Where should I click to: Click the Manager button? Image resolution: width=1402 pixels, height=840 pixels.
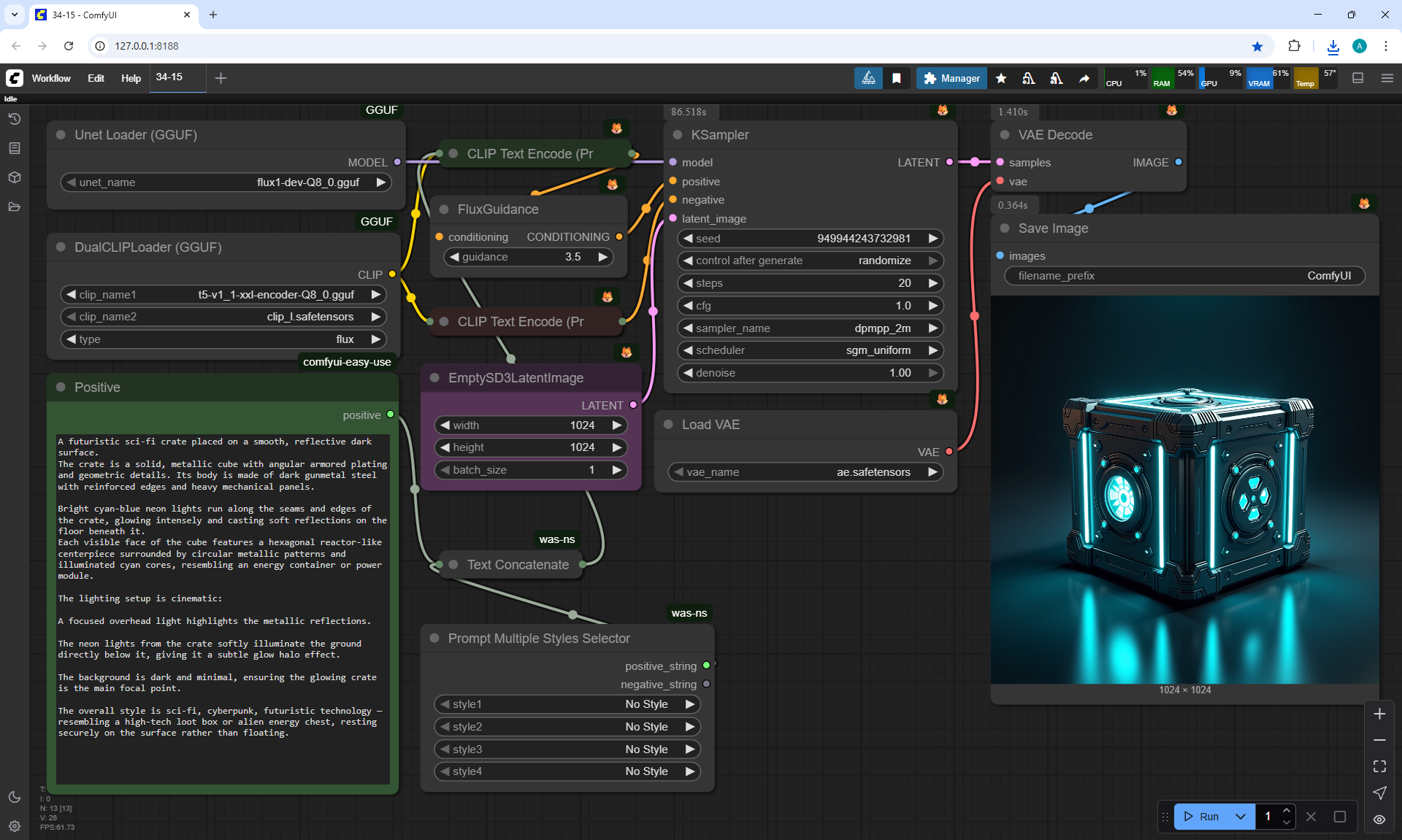951,78
